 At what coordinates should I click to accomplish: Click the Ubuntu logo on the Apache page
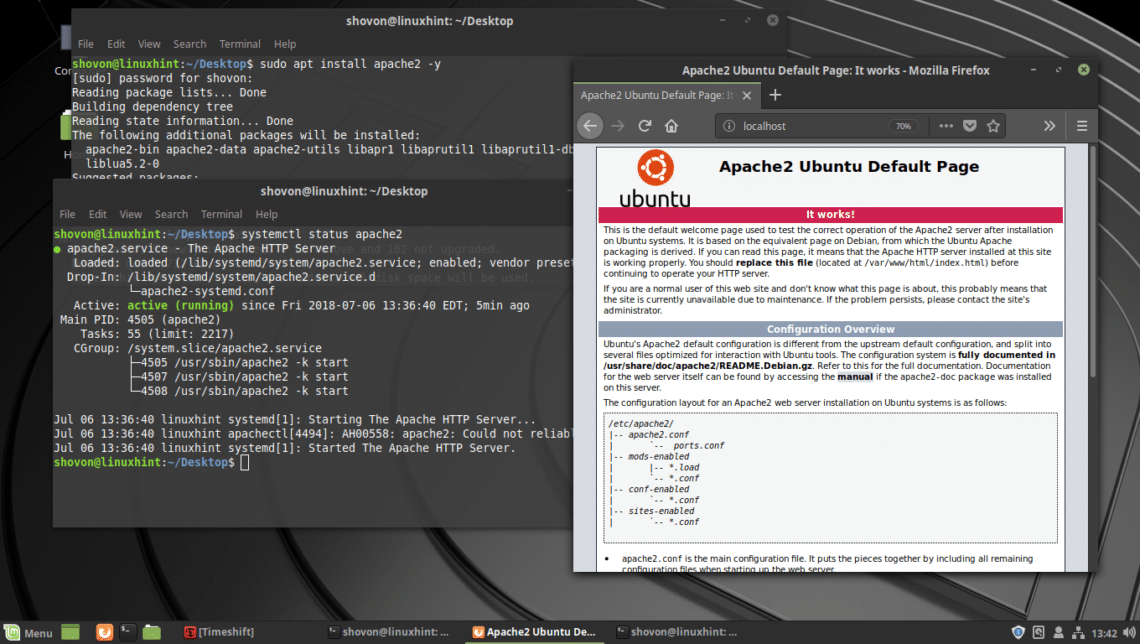coord(655,179)
